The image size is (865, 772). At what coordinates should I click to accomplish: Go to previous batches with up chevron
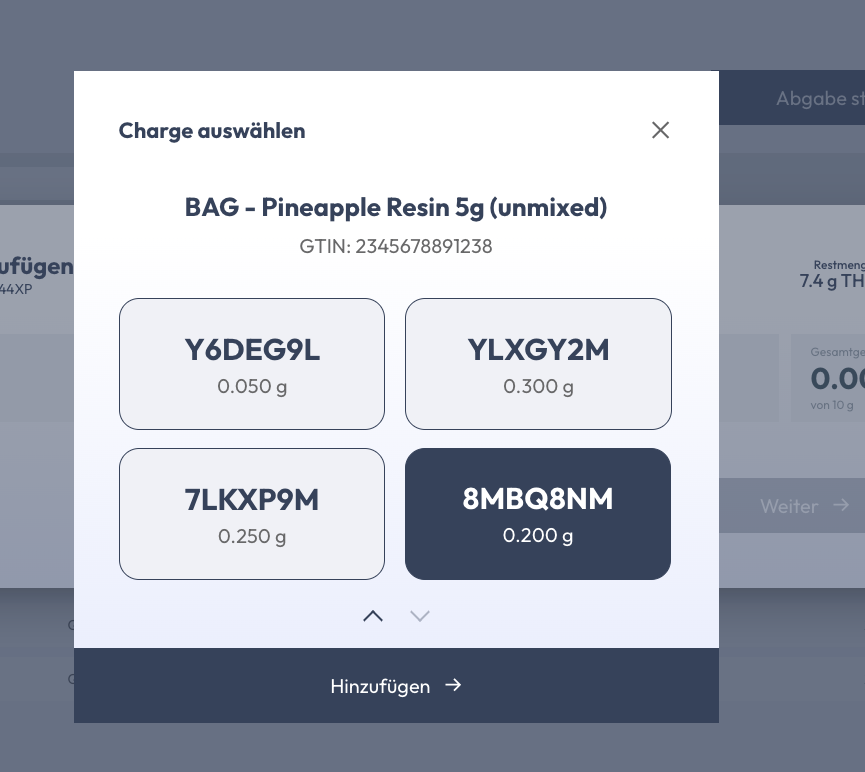[373, 616]
